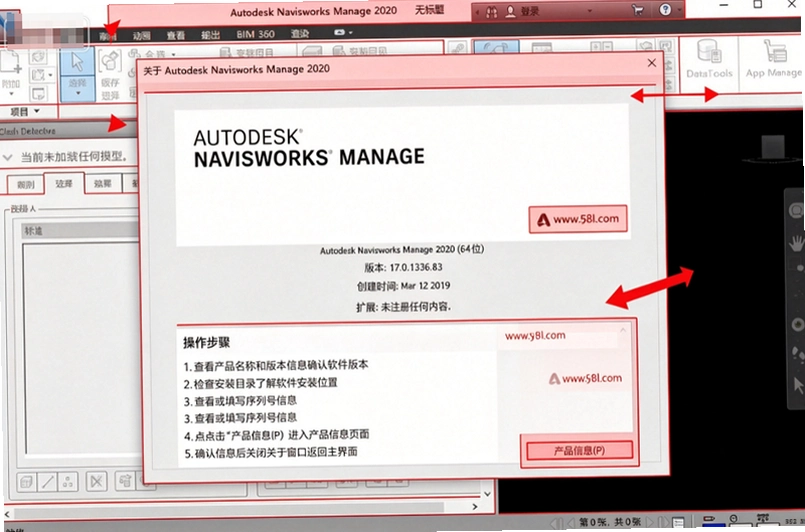This screenshot has width=805, height=532.
Task: Click the orbit steering wheel navigation icon
Action: (x=796, y=211)
